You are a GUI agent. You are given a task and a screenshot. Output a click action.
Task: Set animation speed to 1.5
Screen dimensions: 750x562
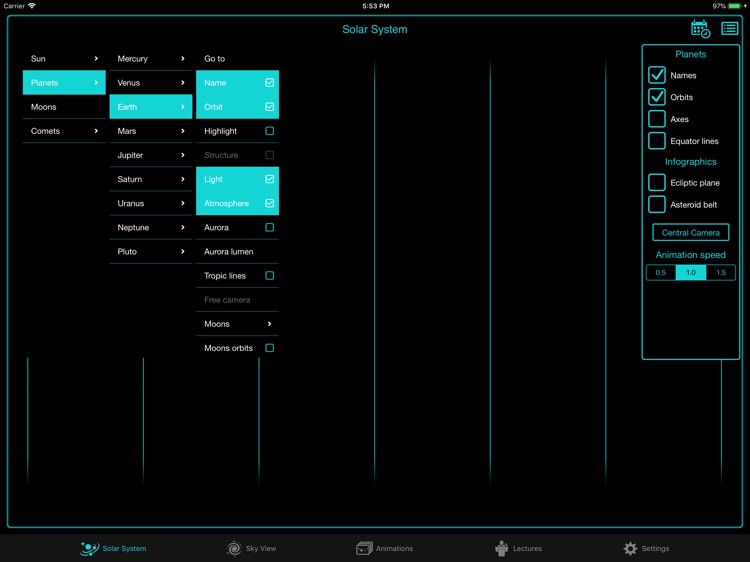pyautogui.click(x=720, y=273)
